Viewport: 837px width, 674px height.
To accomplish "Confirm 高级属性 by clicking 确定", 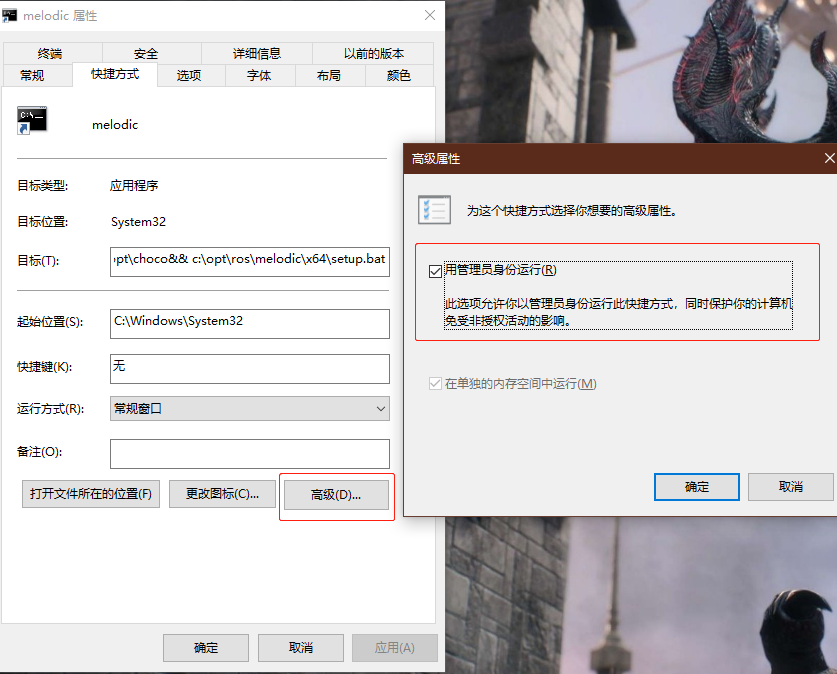I will 696,487.
